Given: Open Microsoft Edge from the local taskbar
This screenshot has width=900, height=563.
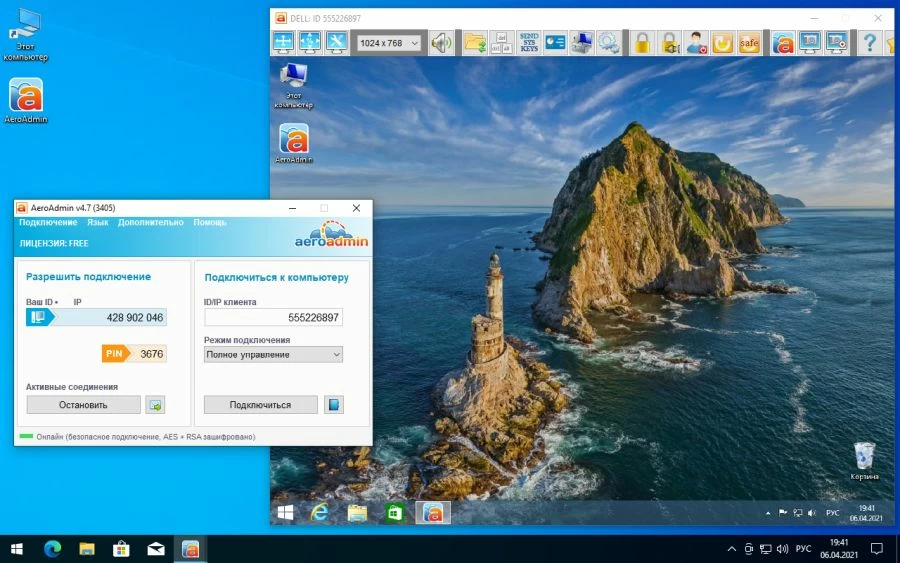Looking at the screenshot, I should coord(52,549).
